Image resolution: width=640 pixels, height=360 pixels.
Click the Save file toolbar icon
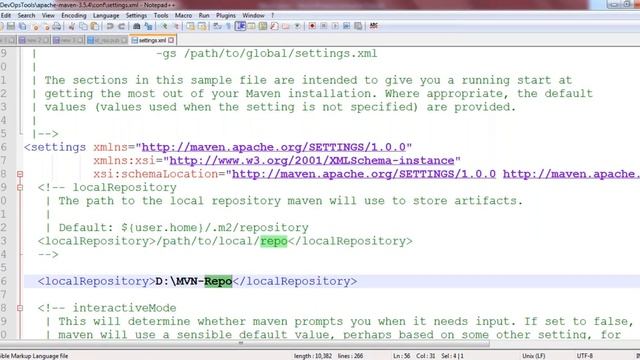coord(11,26)
